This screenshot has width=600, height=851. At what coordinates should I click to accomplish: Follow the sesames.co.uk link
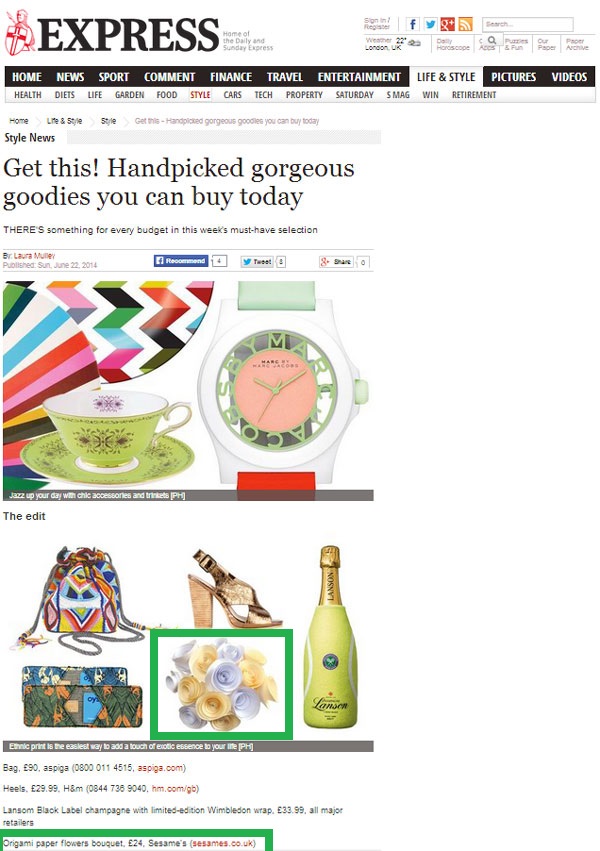[222, 843]
